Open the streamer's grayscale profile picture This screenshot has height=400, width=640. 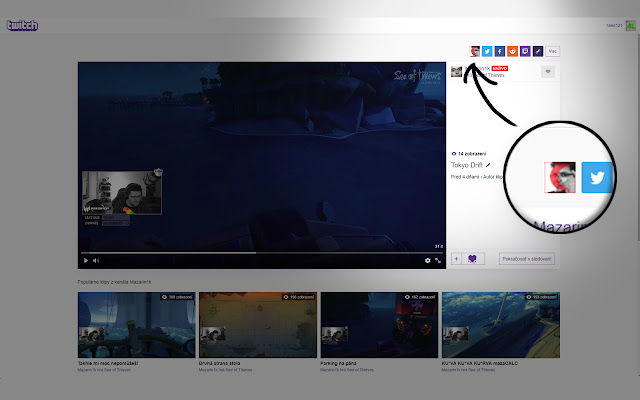[x=456, y=71]
